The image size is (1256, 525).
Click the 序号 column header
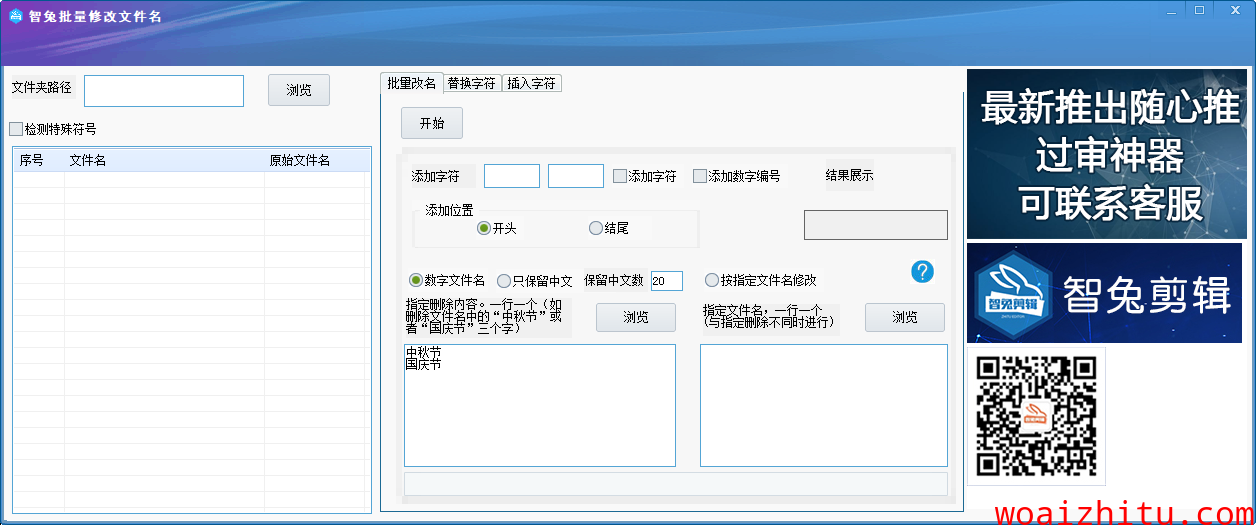click(38, 160)
